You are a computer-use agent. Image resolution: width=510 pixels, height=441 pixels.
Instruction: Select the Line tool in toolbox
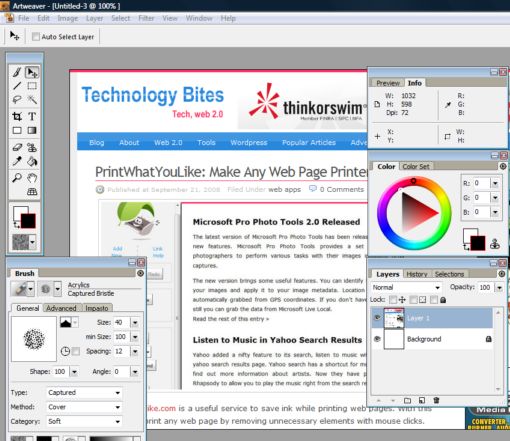17,86
